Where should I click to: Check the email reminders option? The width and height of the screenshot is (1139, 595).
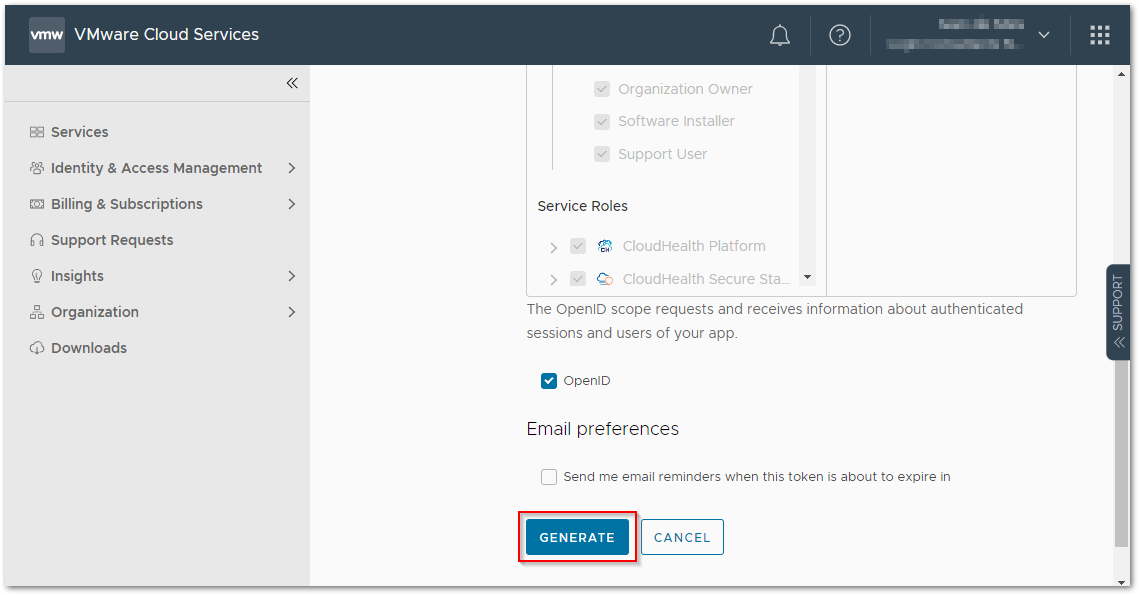click(x=548, y=476)
